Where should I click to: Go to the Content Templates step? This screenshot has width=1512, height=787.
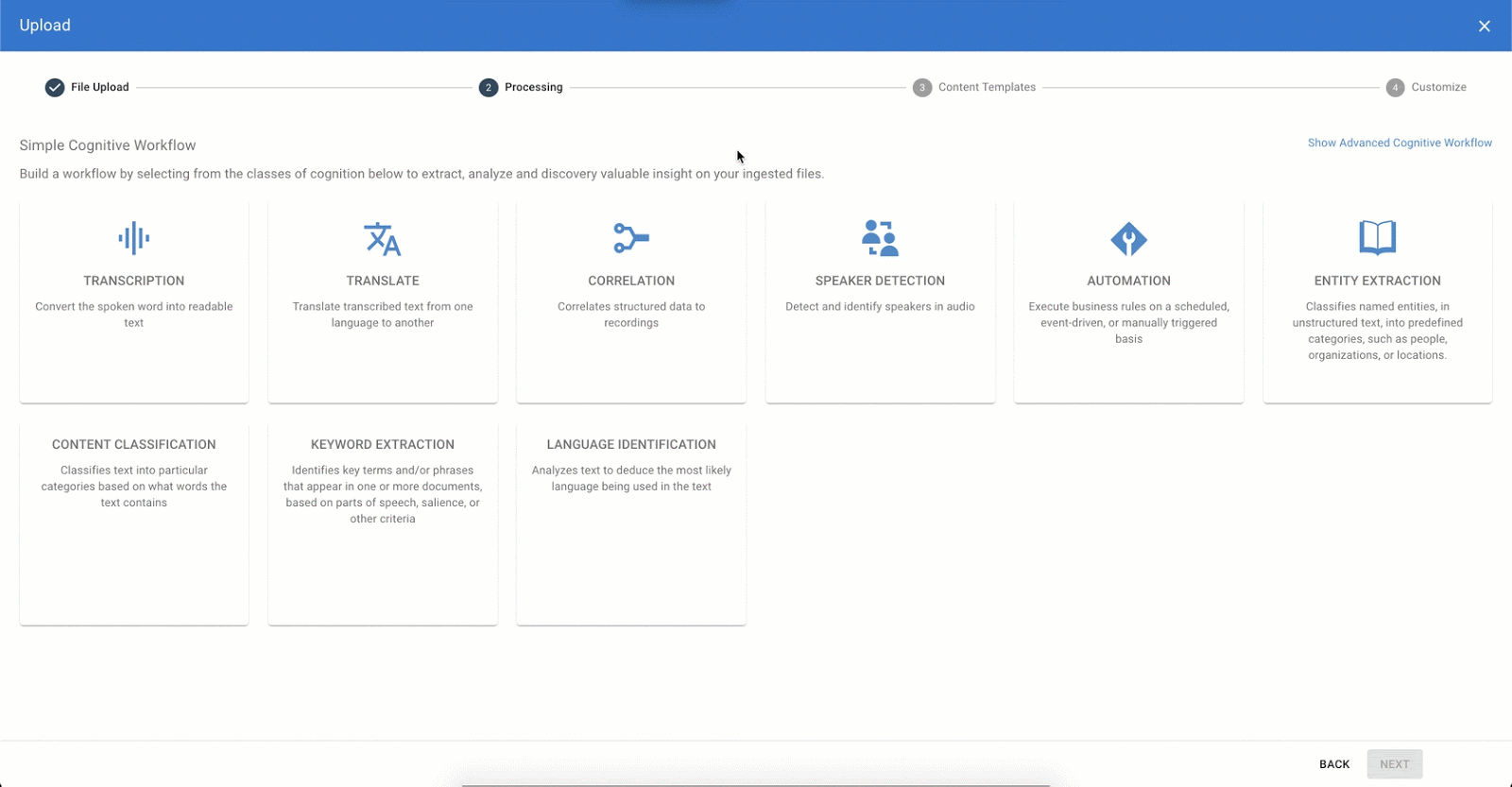point(974,87)
